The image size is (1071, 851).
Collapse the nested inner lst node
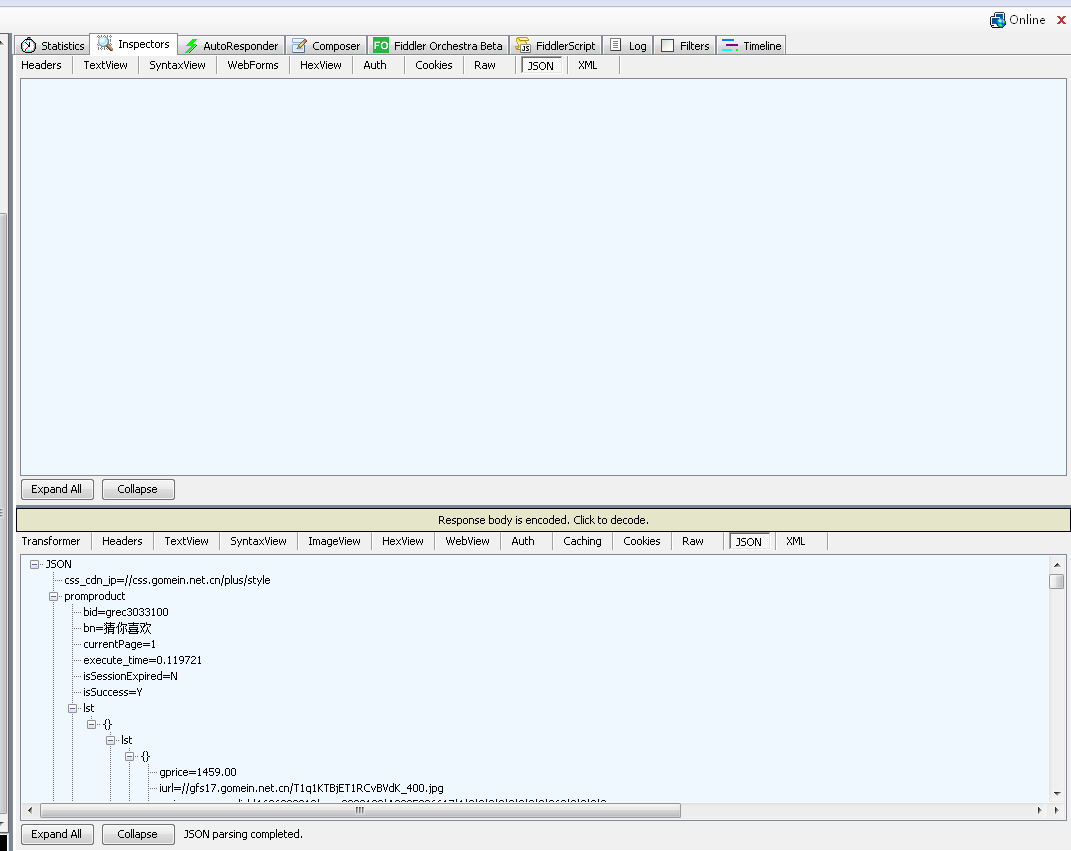(x=111, y=740)
